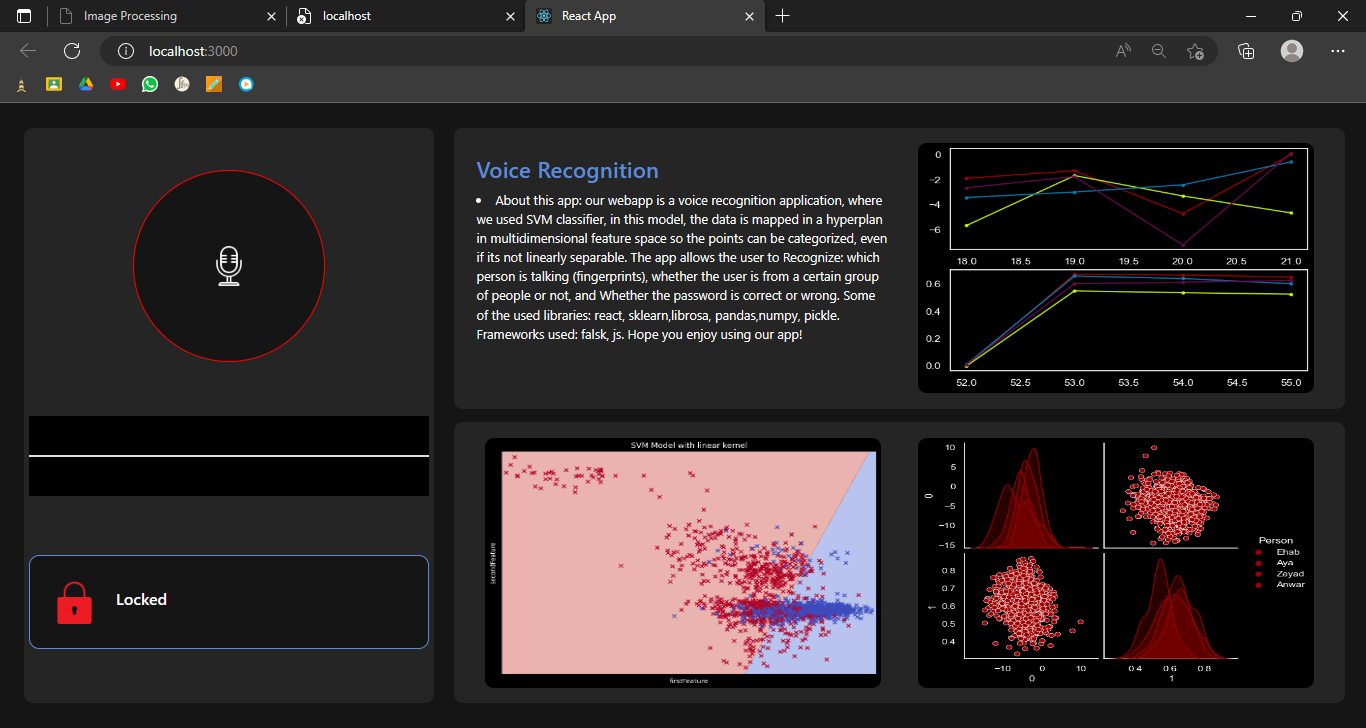Click the microphone icon to start recording

(229, 265)
